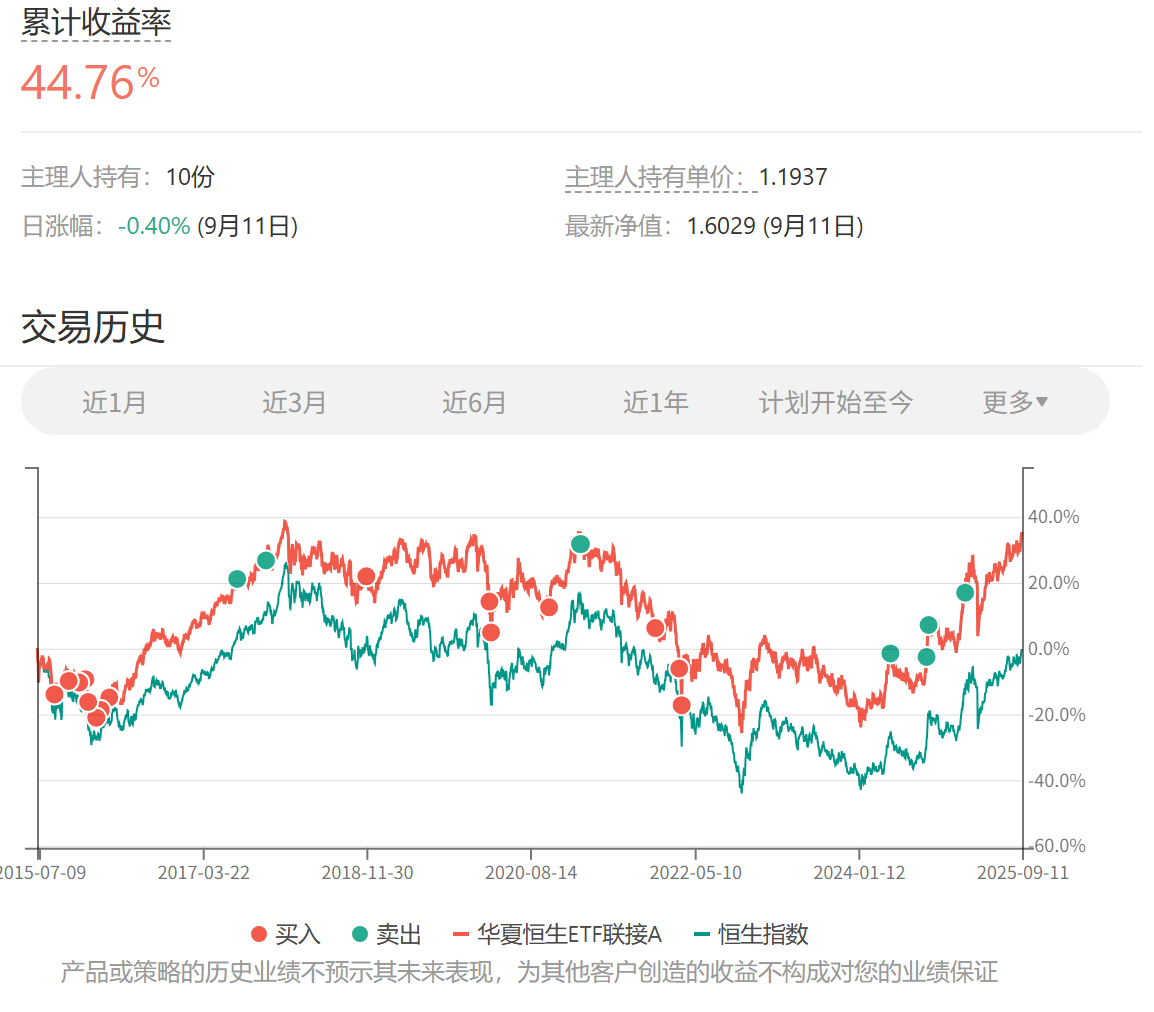The width and height of the screenshot is (1154, 1012).
Task: Toggle the 买入 legend series
Action: 286,934
